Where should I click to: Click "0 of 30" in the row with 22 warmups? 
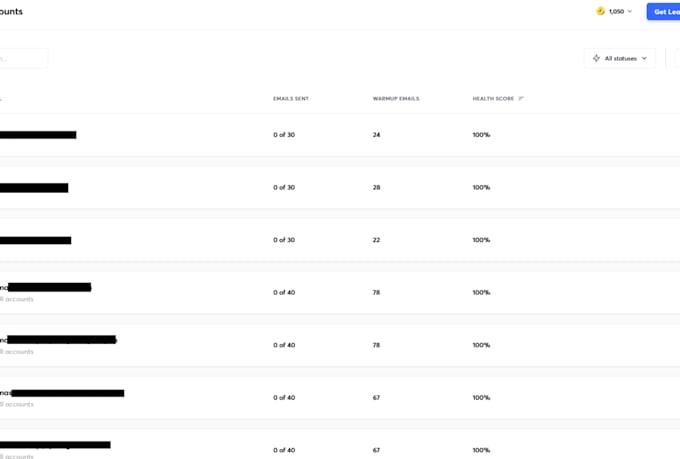tap(284, 240)
